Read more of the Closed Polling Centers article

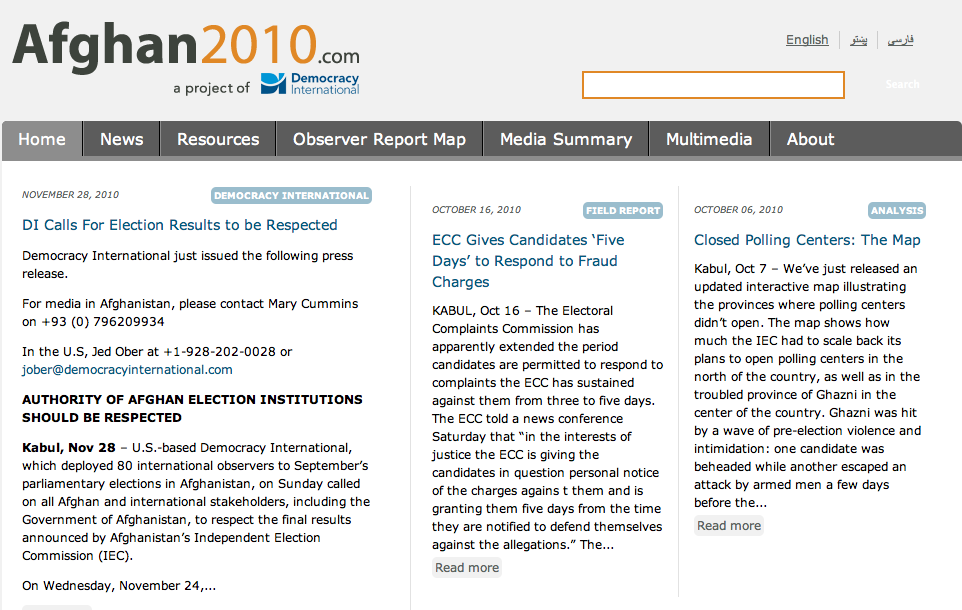coord(729,526)
